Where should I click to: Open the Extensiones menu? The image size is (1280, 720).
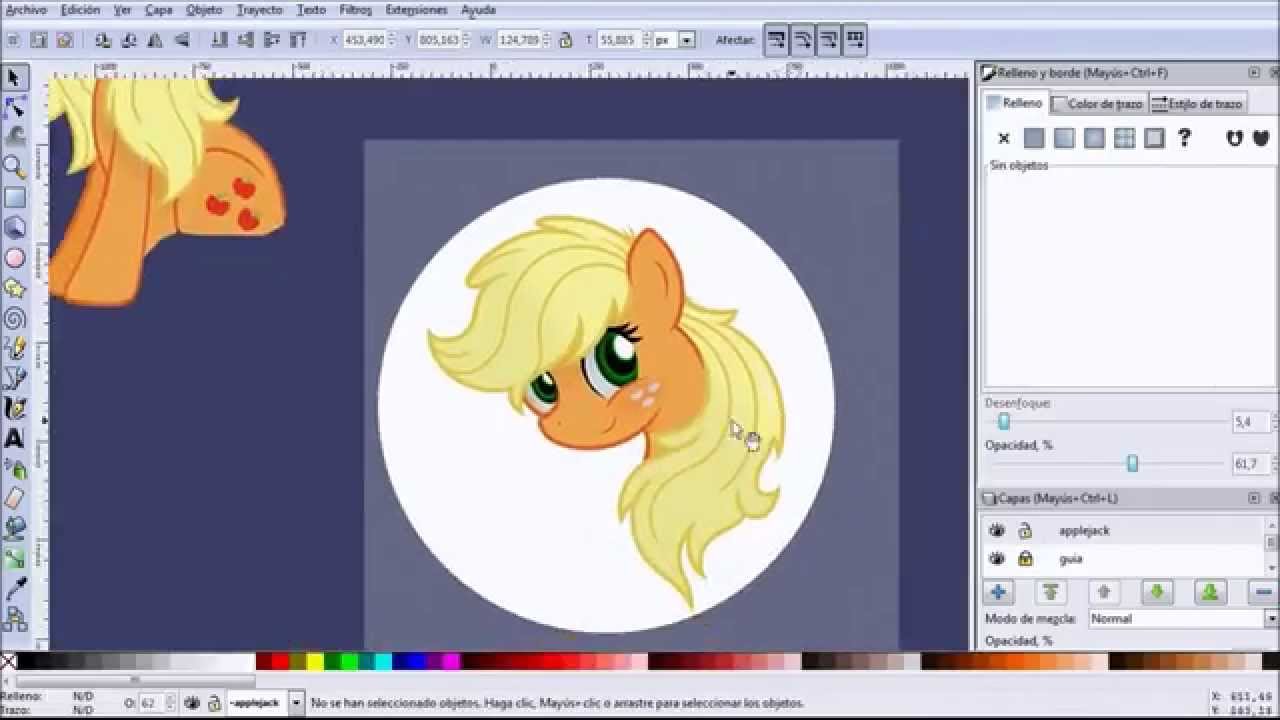pos(417,10)
